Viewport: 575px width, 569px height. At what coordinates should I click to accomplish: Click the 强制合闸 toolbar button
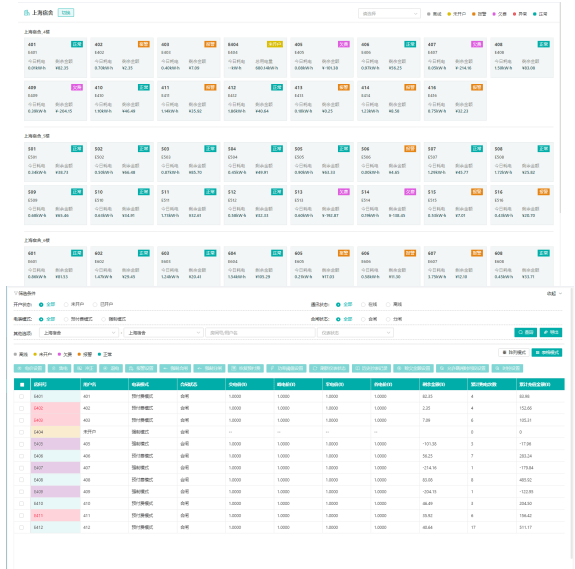[x=175, y=368]
